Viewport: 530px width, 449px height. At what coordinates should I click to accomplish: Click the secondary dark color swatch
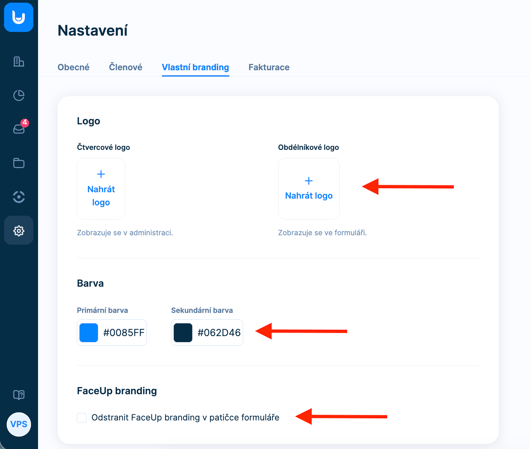point(183,333)
